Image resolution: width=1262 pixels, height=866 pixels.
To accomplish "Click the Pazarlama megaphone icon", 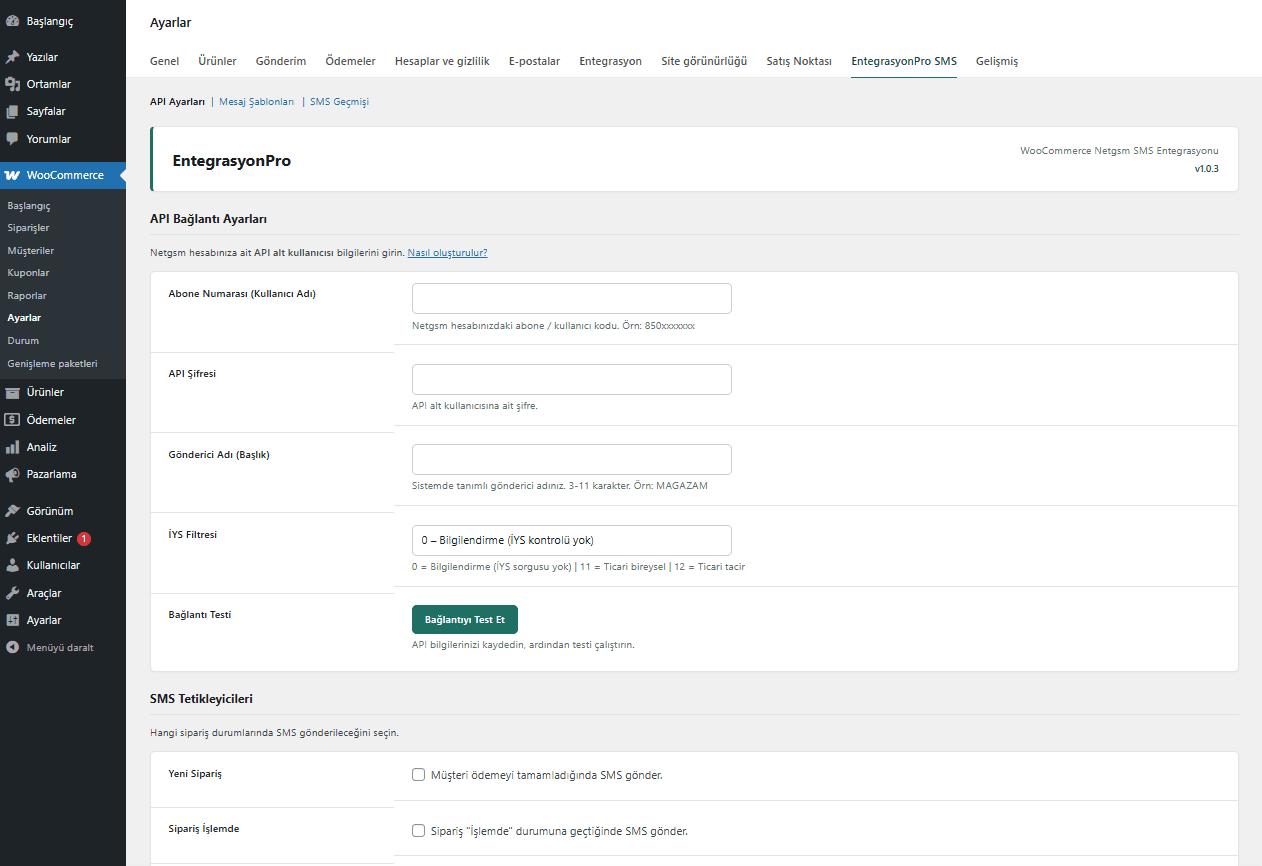I will (12, 474).
